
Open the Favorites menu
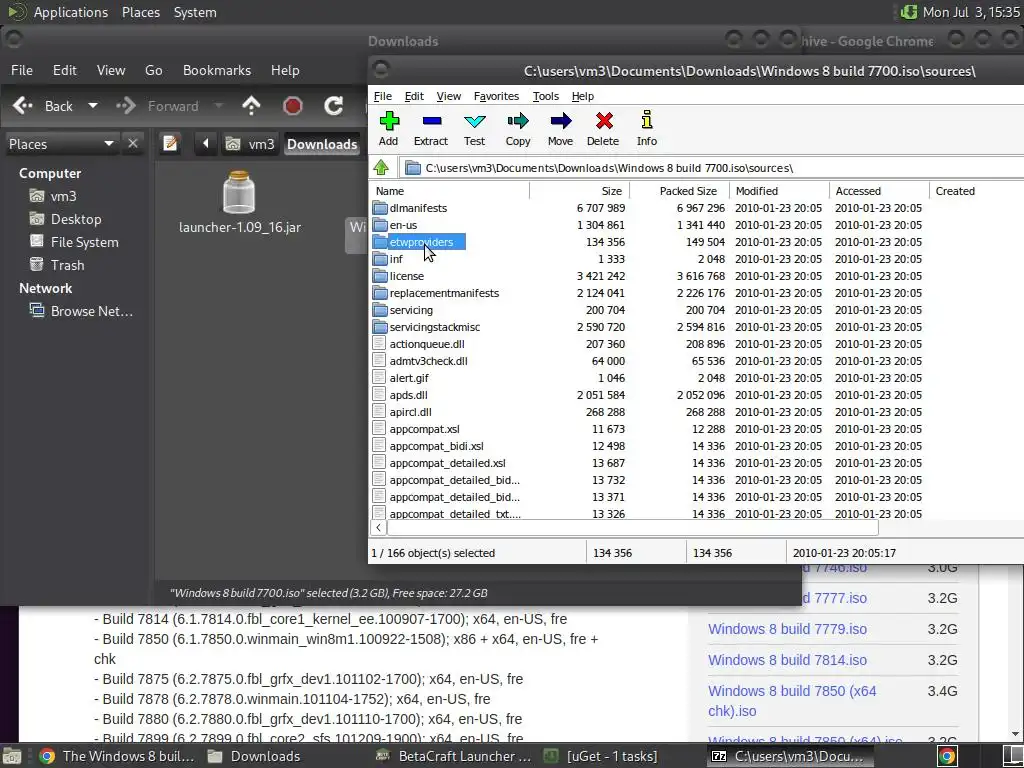tap(496, 96)
